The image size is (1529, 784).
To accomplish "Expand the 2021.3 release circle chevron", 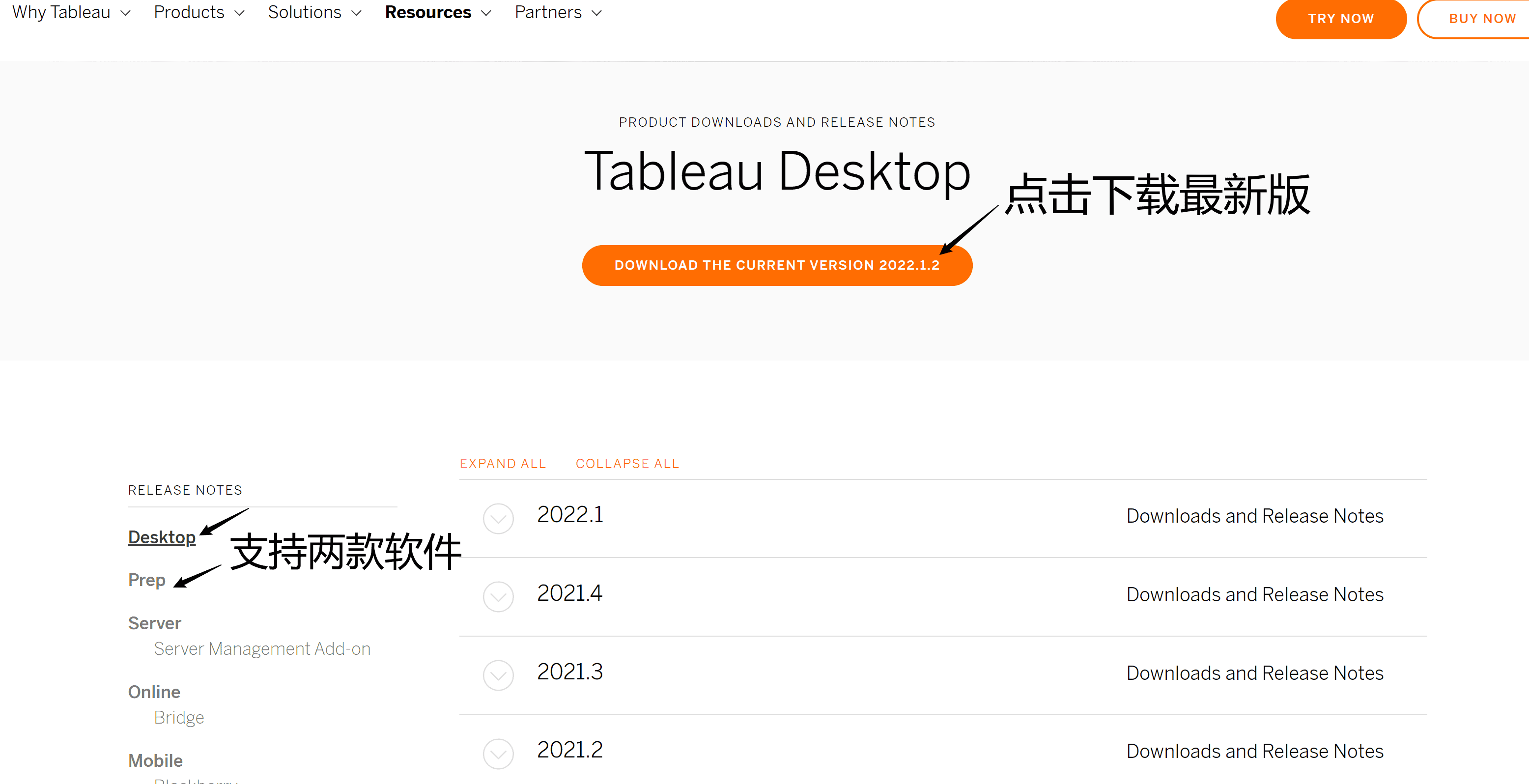I will click(498, 675).
